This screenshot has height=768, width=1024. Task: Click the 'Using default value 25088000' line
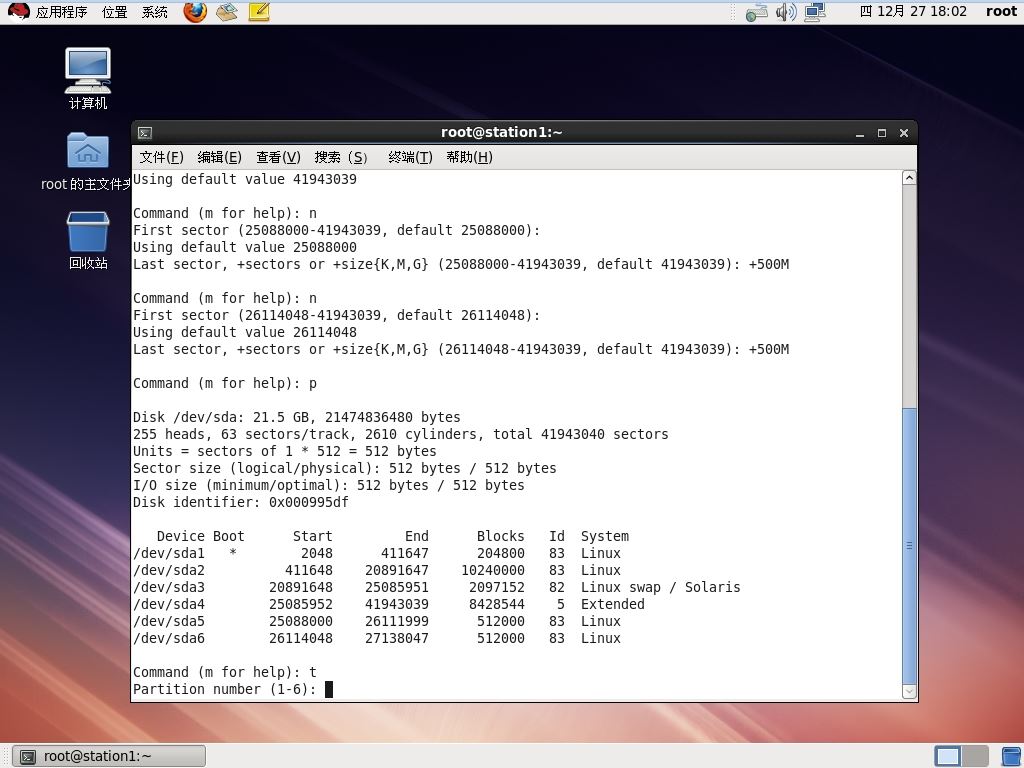(245, 248)
